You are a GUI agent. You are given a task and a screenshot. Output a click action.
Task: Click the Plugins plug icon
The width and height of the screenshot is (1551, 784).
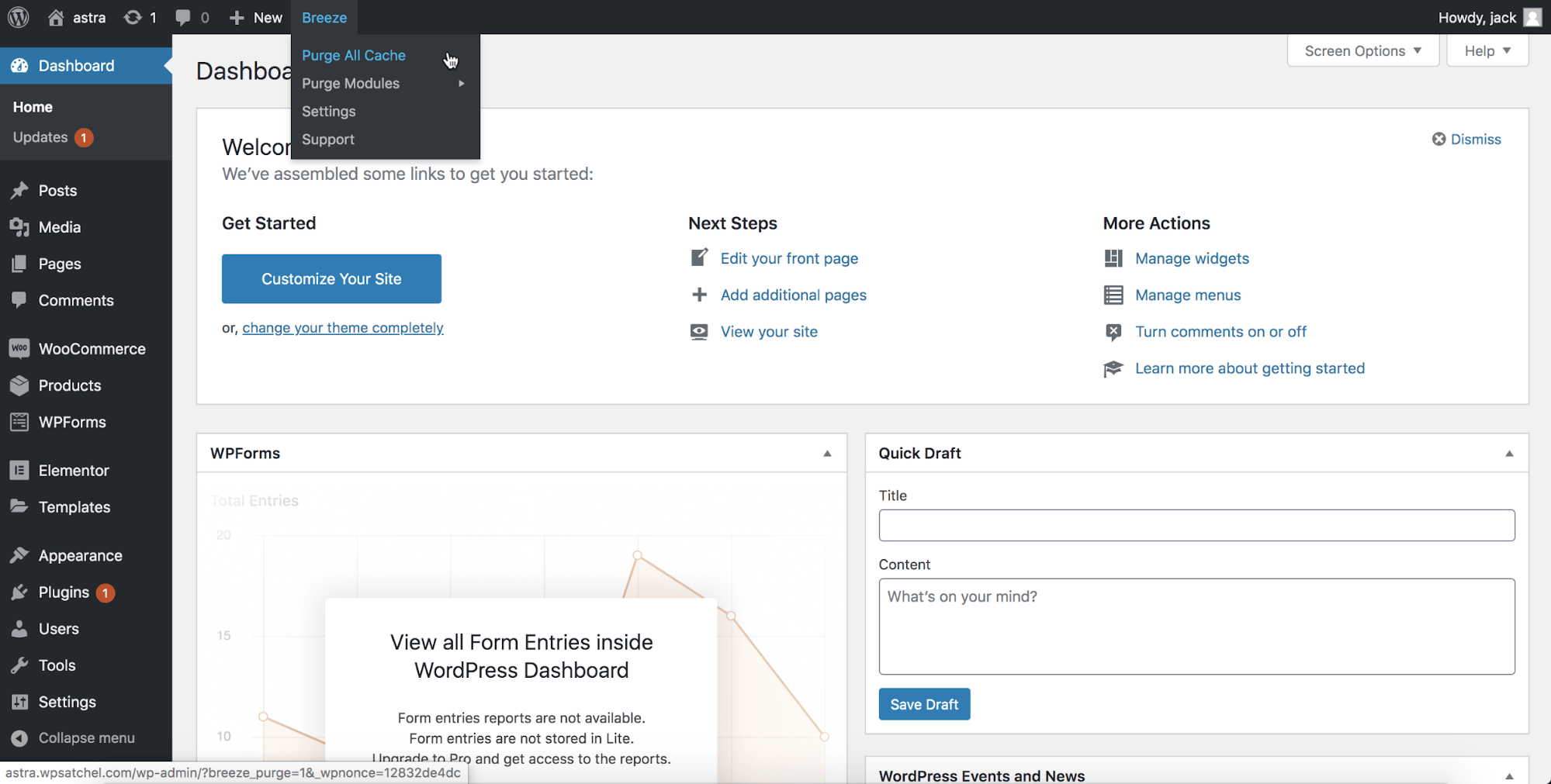pyautogui.click(x=19, y=592)
